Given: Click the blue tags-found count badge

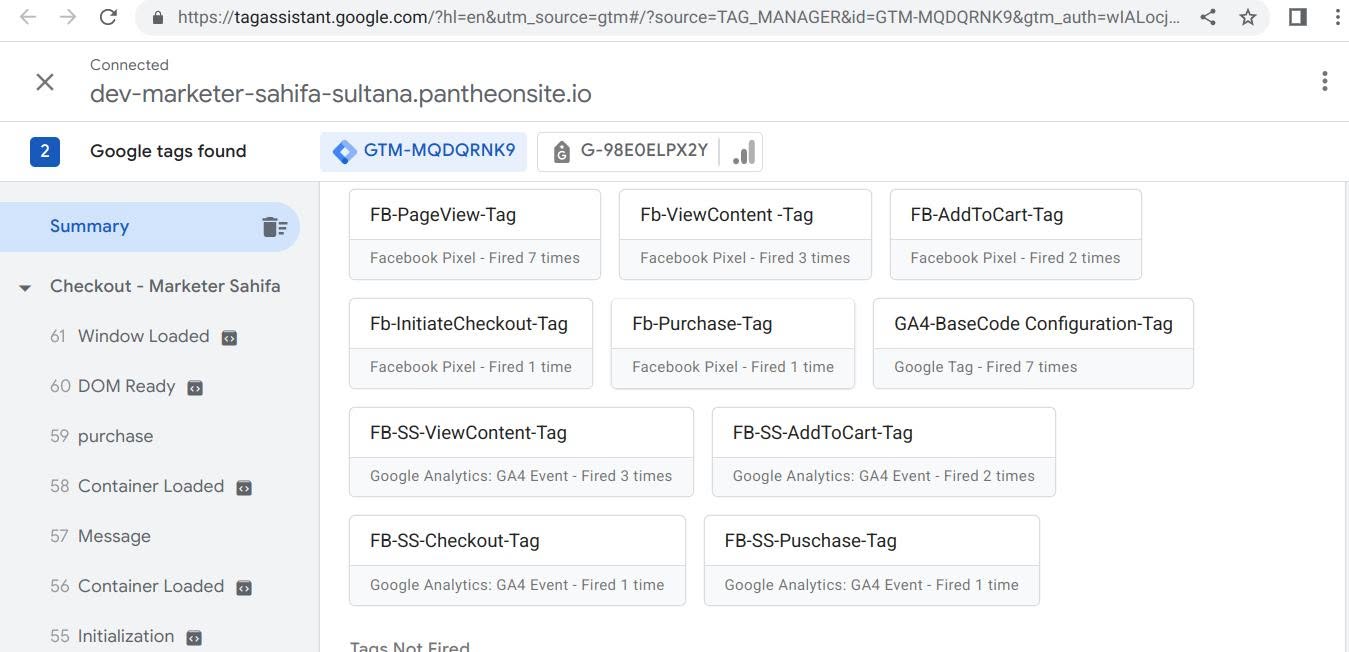Looking at the screenshot, I should (x=45, y=151).
